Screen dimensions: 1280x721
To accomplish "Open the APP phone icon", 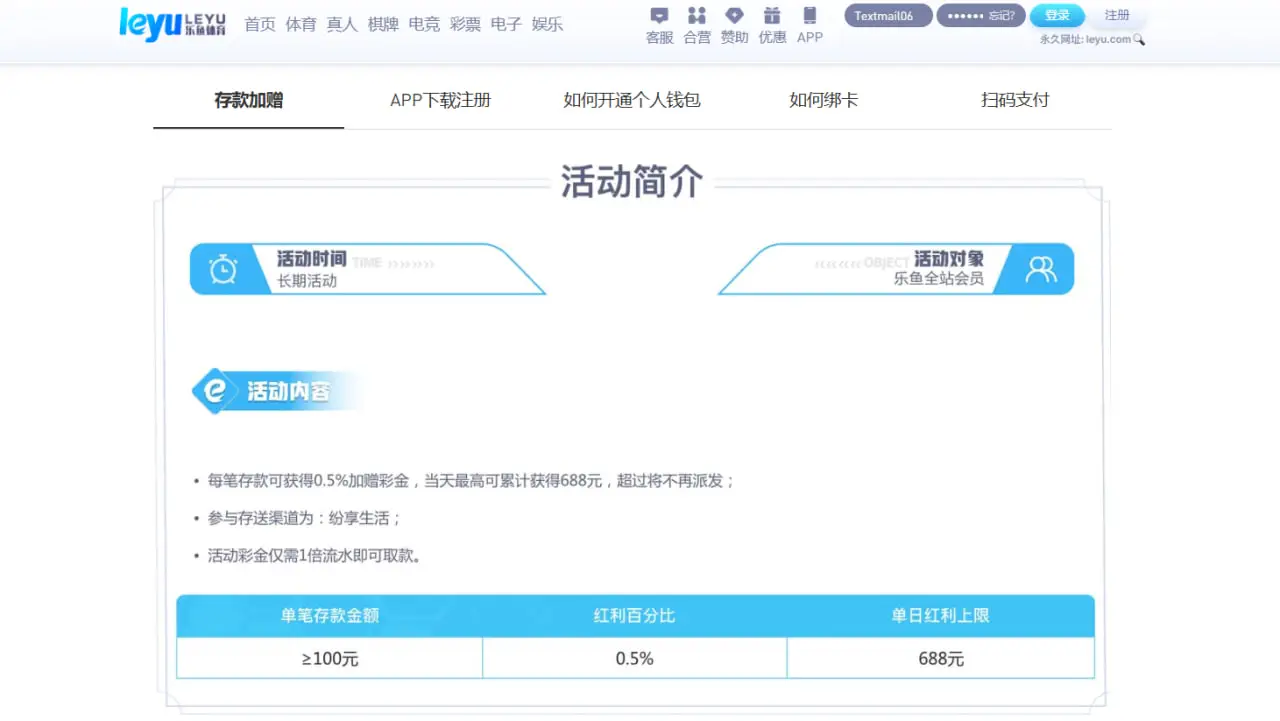I will [x=810, y=16].
